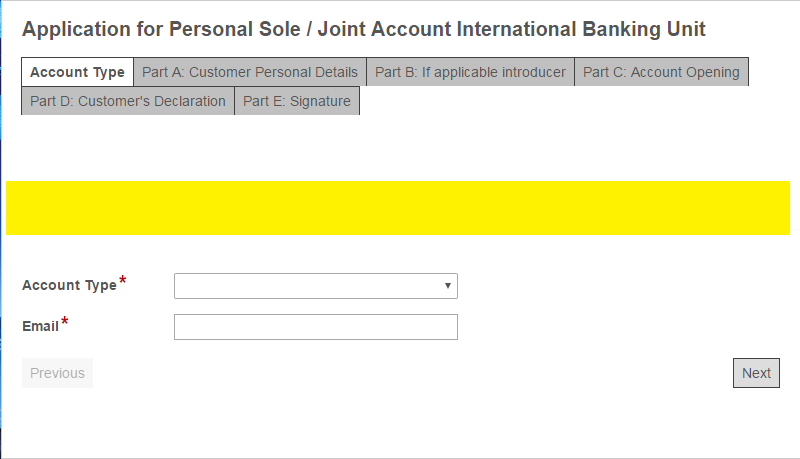Focus the Email input field
This screenshot has height=459, width=800.
click(315, 327)
